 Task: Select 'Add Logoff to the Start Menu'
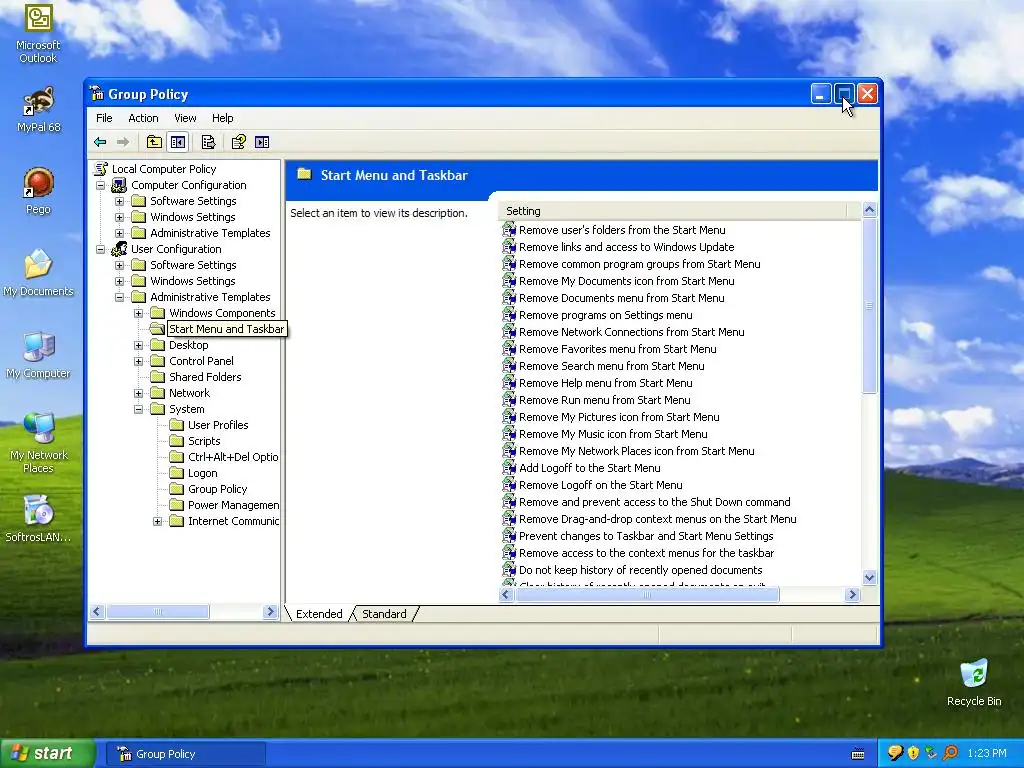(590, 468)
